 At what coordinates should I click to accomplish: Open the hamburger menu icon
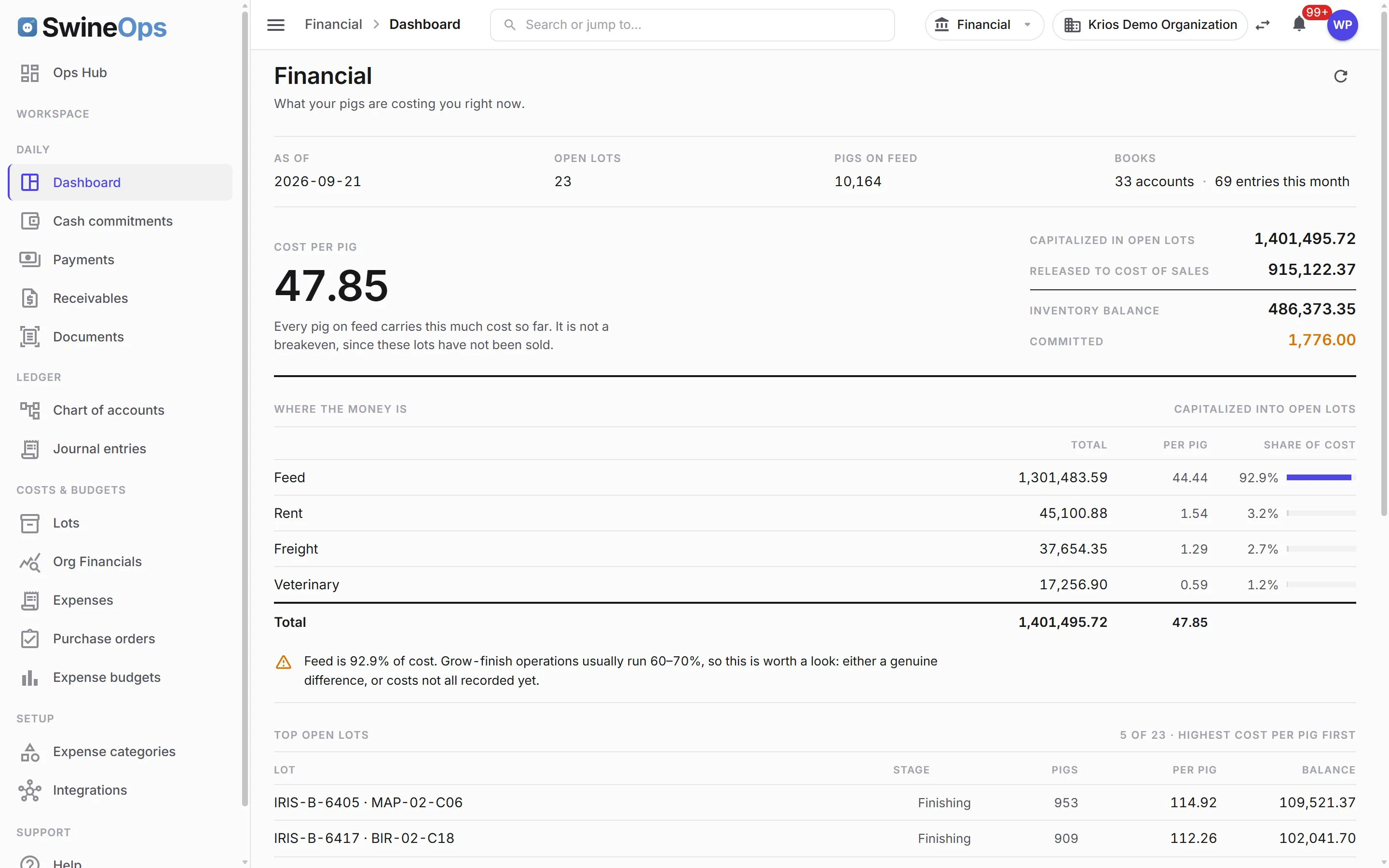(275, 25)
